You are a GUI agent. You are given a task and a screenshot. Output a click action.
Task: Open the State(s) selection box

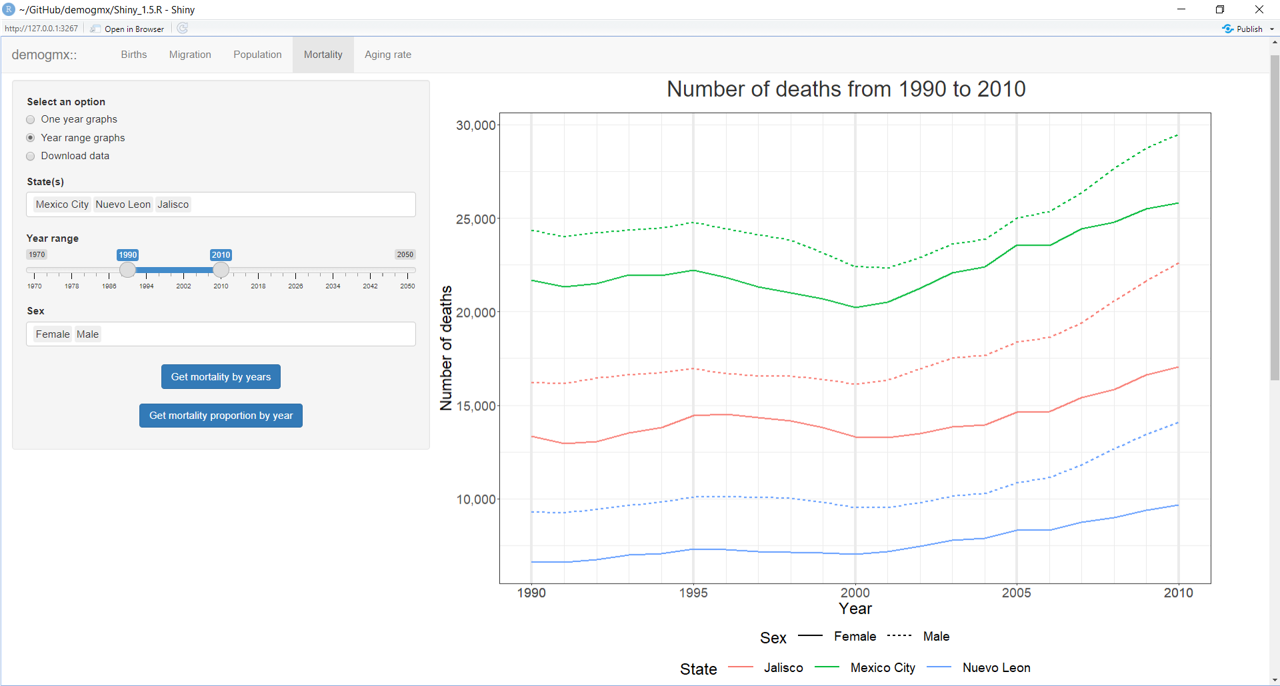click(x=300, y=204)
